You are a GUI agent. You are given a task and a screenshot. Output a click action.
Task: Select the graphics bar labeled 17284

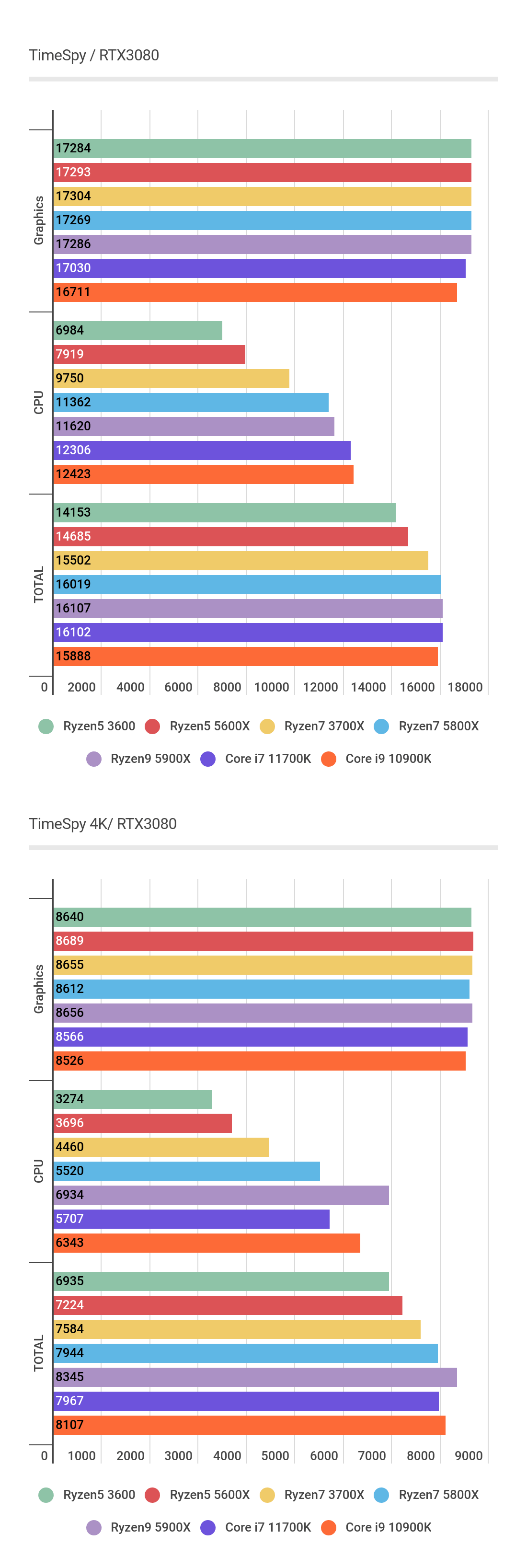pos(262,149)
